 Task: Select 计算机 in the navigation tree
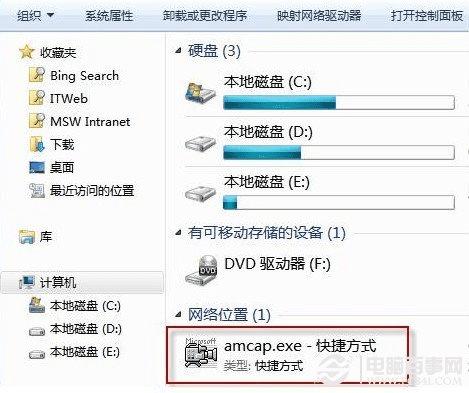point(83,283)
